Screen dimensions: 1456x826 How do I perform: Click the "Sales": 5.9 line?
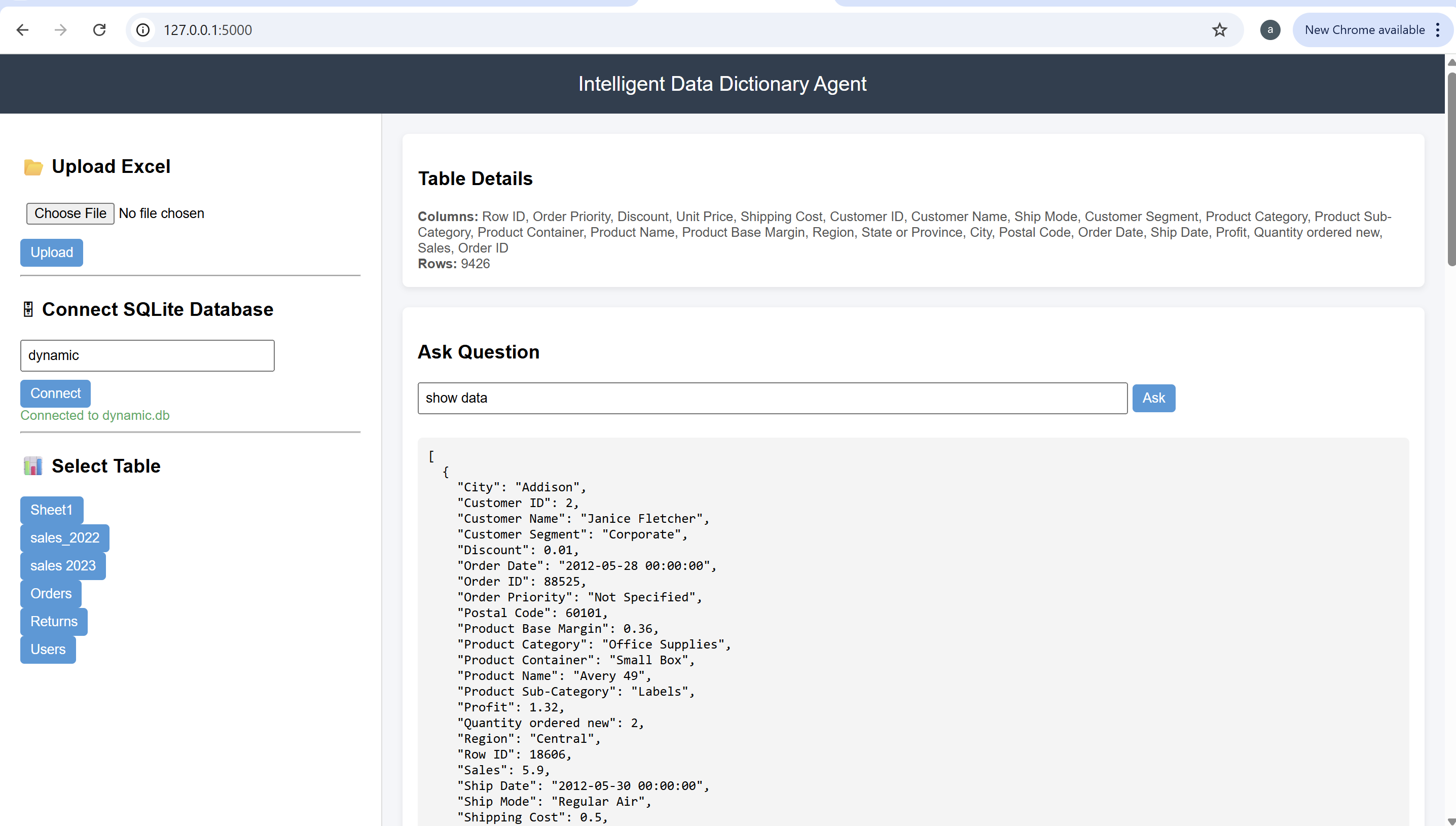(x=503, y=770)
